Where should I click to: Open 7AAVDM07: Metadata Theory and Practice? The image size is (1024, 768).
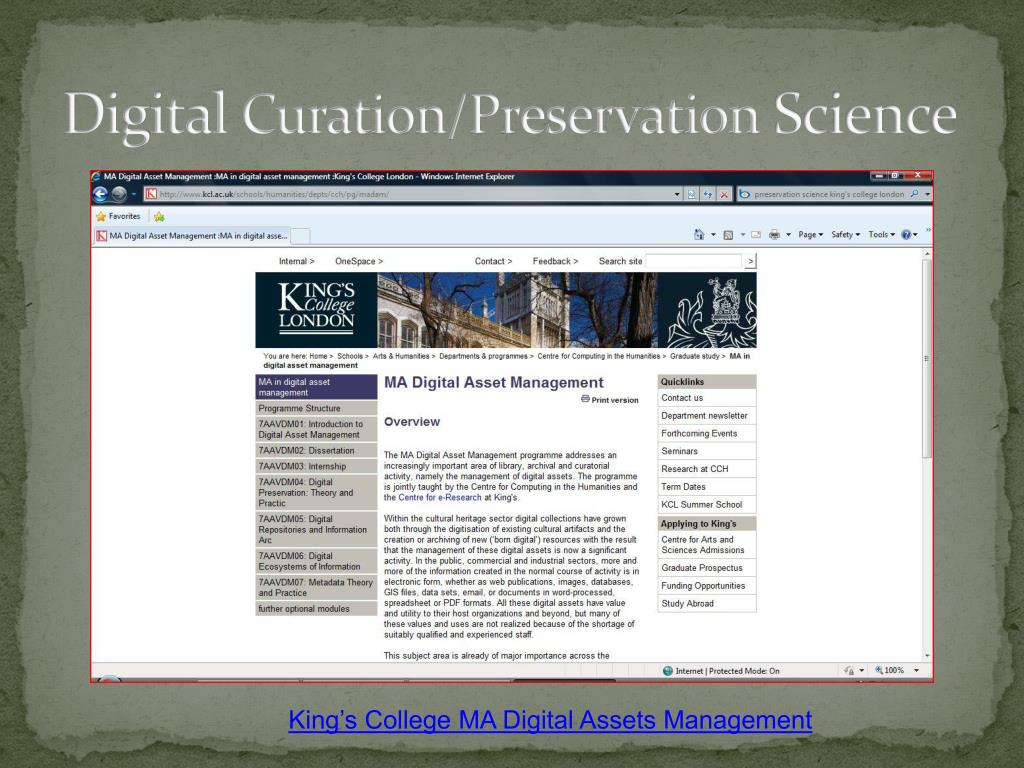(316, 588)
